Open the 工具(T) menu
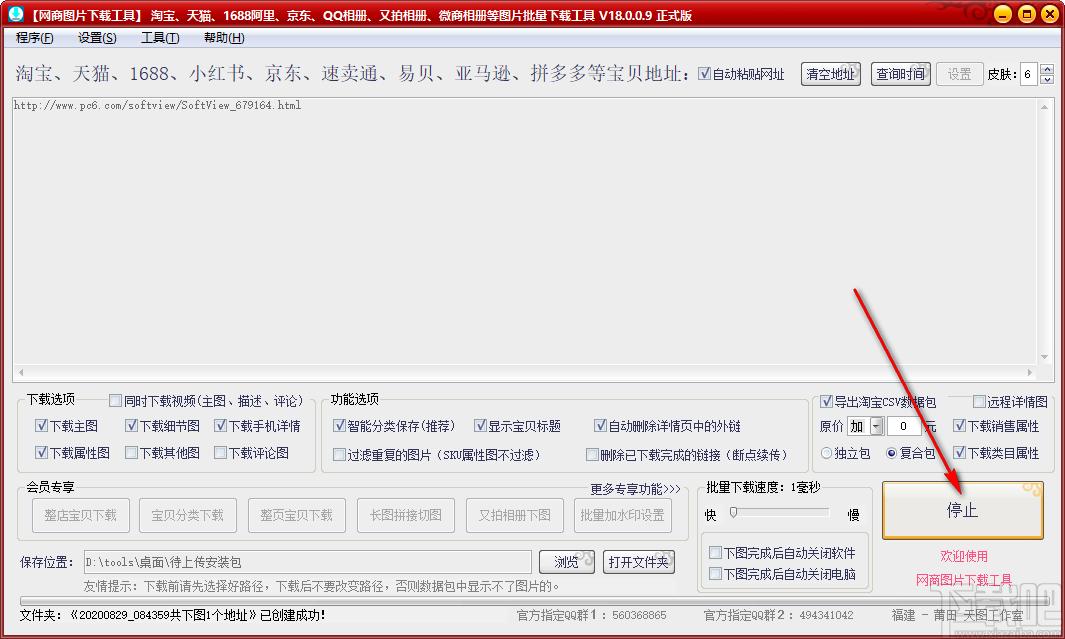Image resolution: width=1065 pixels, height=639 pixels. 160,38
